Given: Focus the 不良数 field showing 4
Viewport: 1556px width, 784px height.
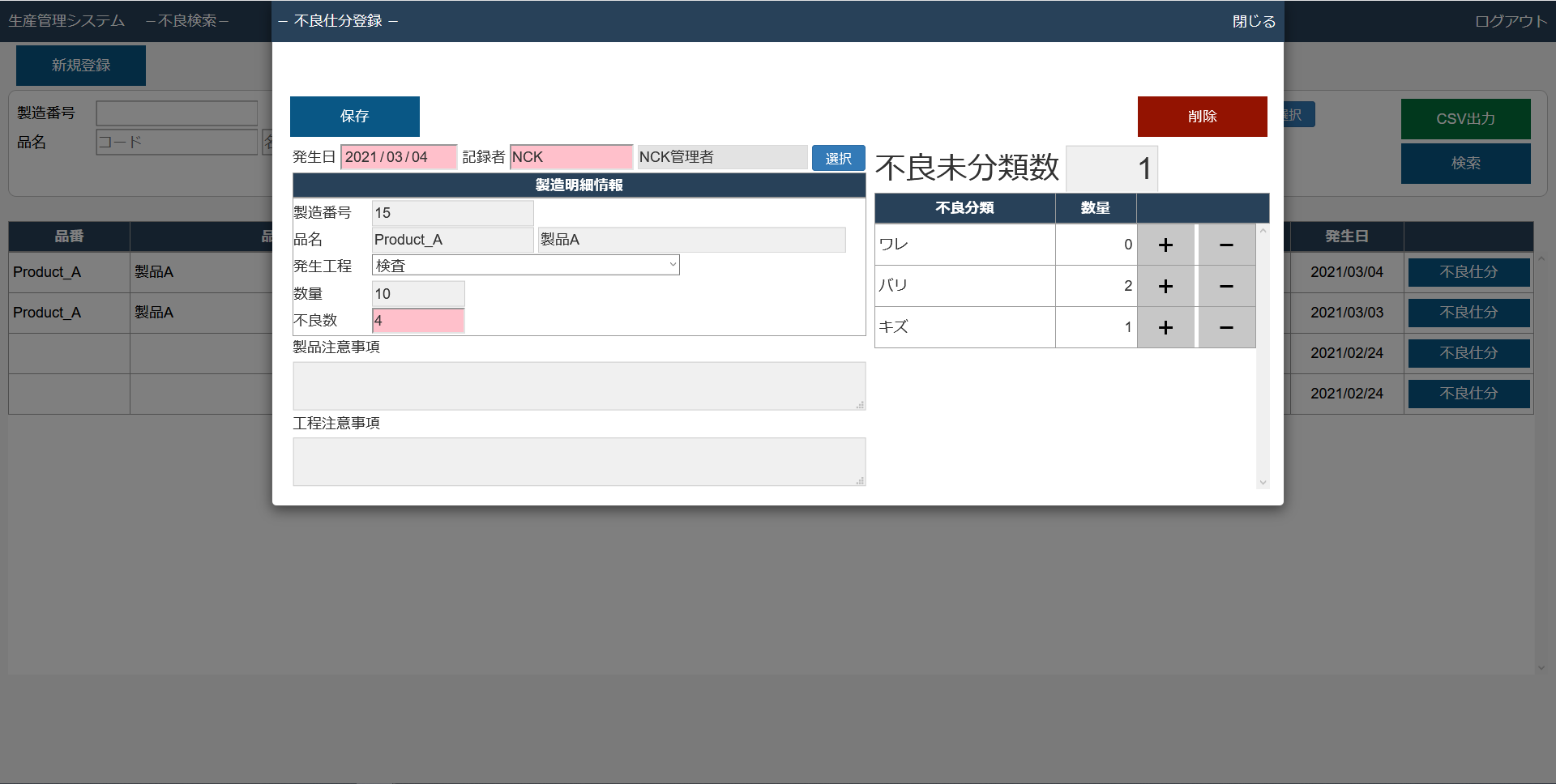Looking at the screenshot, I should point(418,321).
